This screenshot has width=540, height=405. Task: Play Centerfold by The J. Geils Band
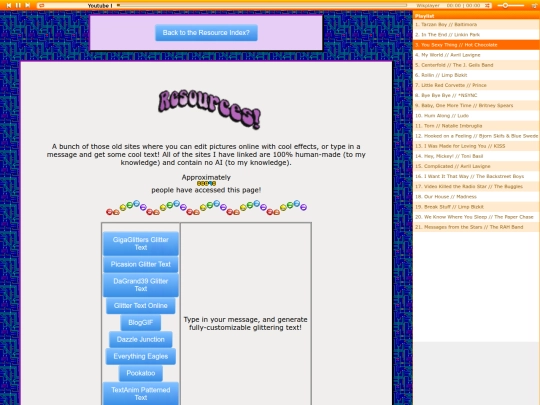coord(476,65)
